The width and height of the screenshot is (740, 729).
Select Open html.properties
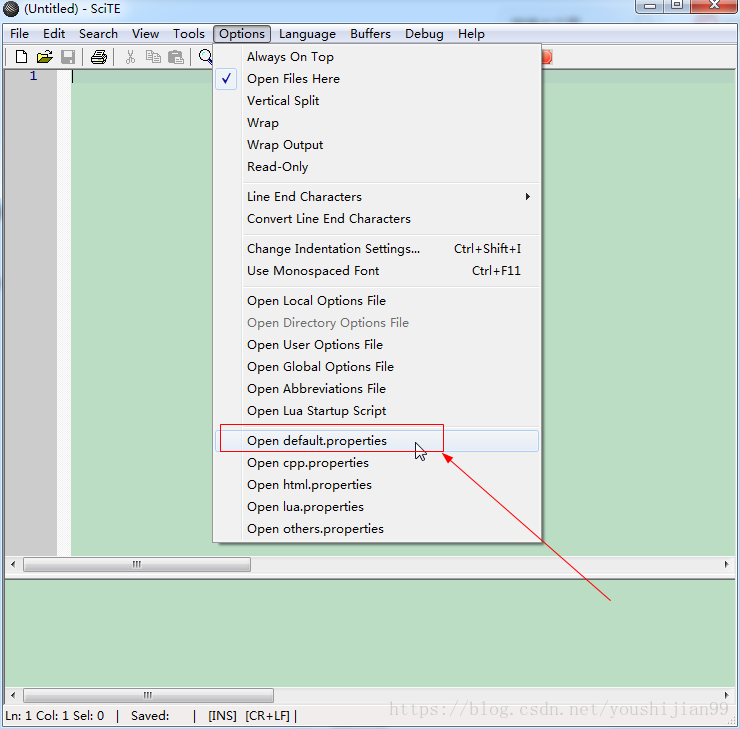tap(378, 485)
